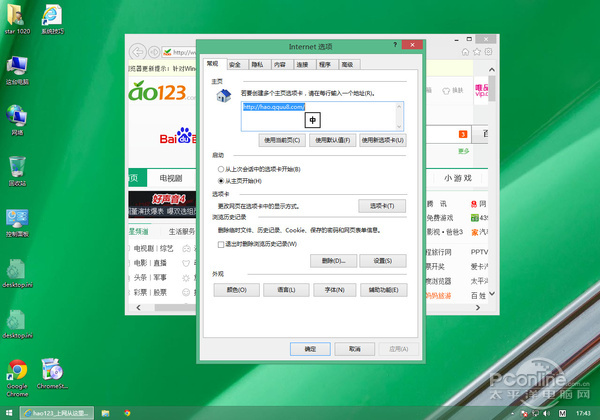Click the 选项卡(T) button
This screenshot has width=600, height=420.
click(x=382, y=206)
